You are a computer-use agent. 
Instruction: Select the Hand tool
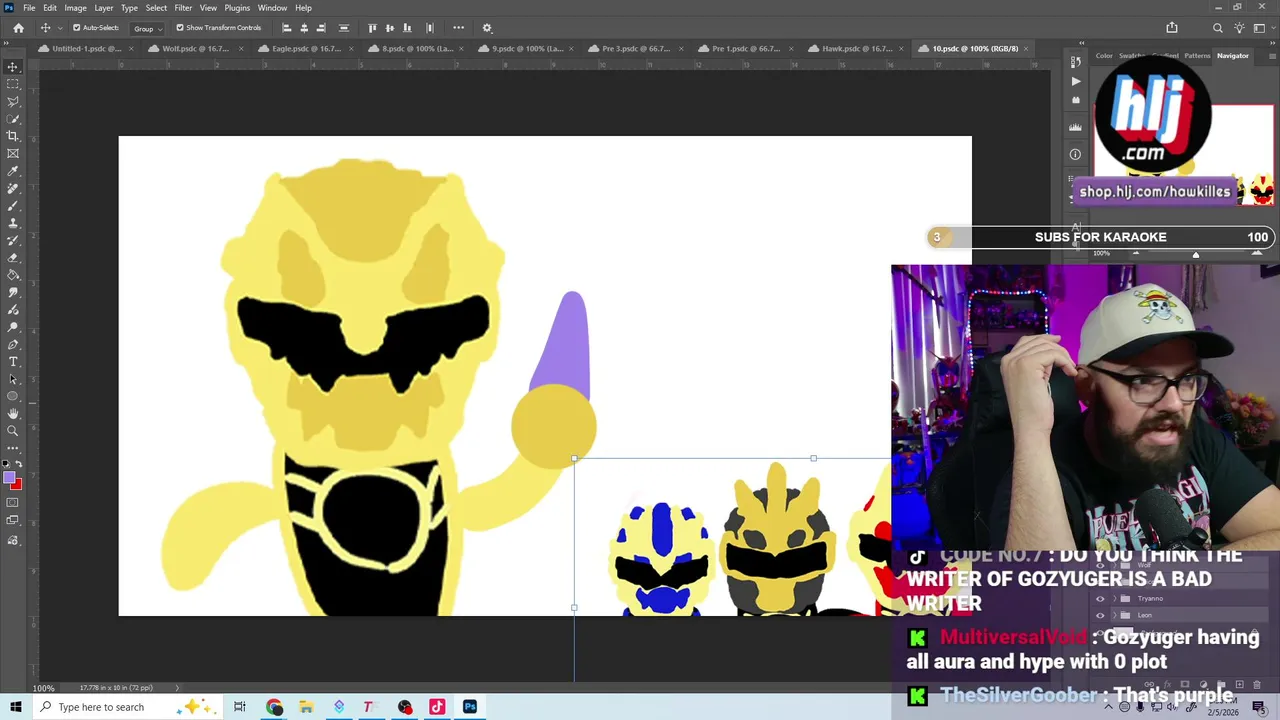click(13, 413)
